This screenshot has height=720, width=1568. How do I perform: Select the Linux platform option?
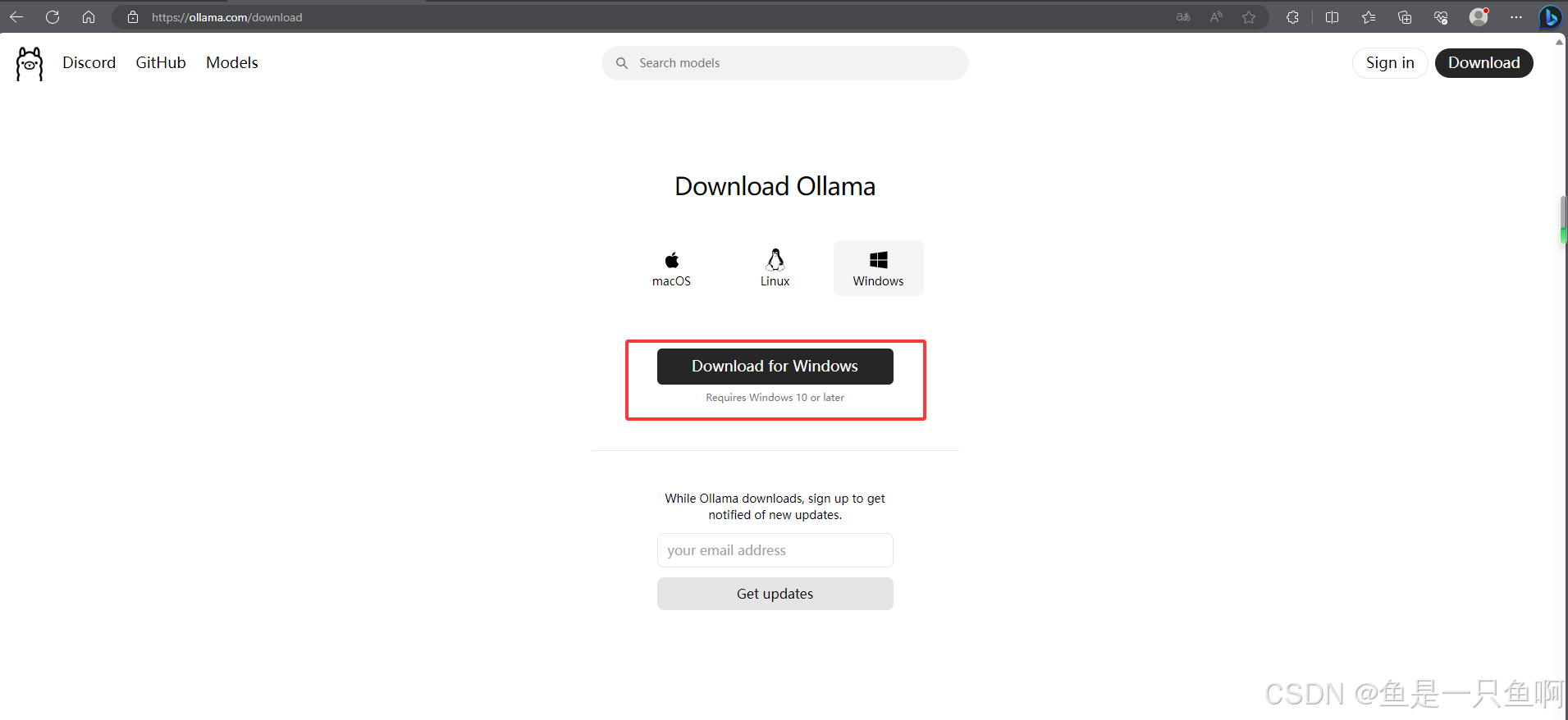click(x=775, y=268)
